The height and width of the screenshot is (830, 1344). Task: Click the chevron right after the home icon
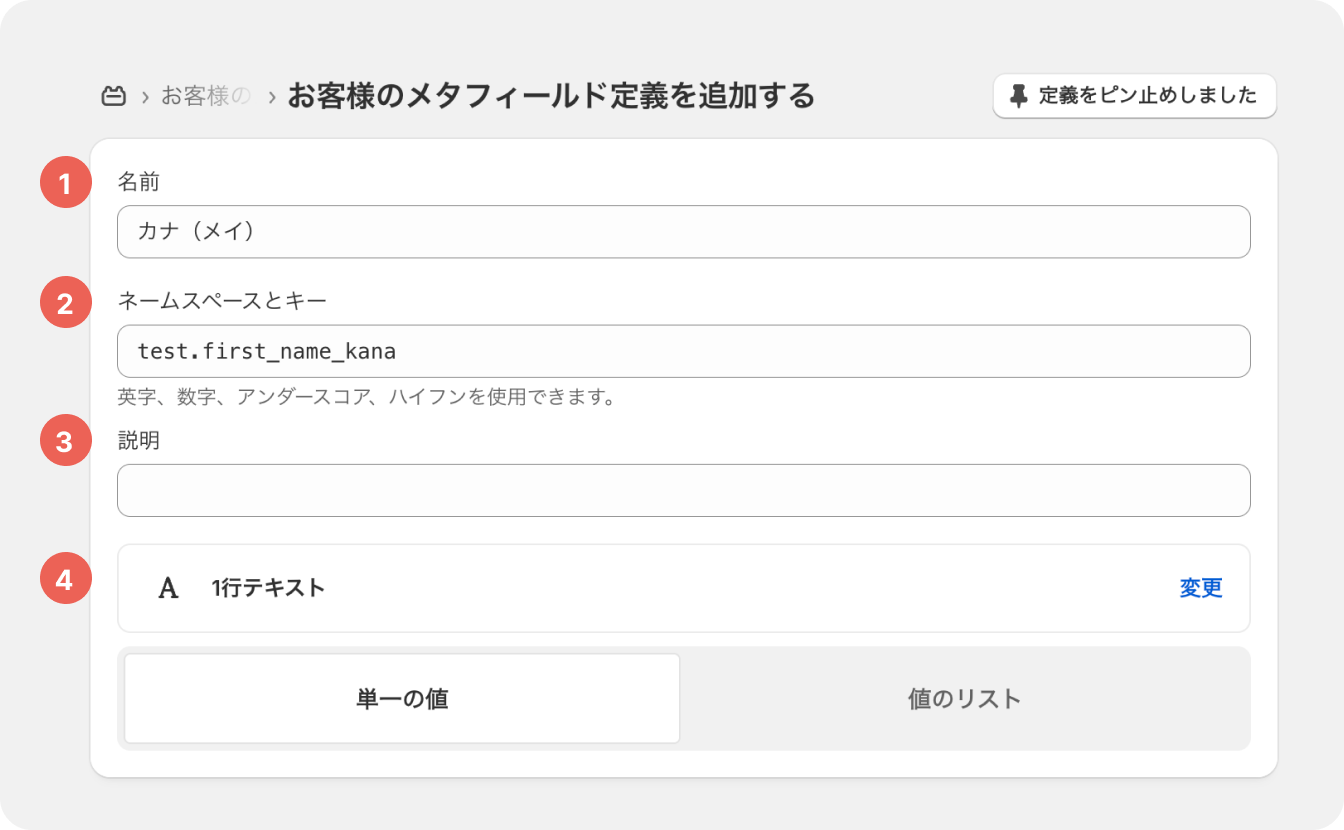click(x=145, y=97)
